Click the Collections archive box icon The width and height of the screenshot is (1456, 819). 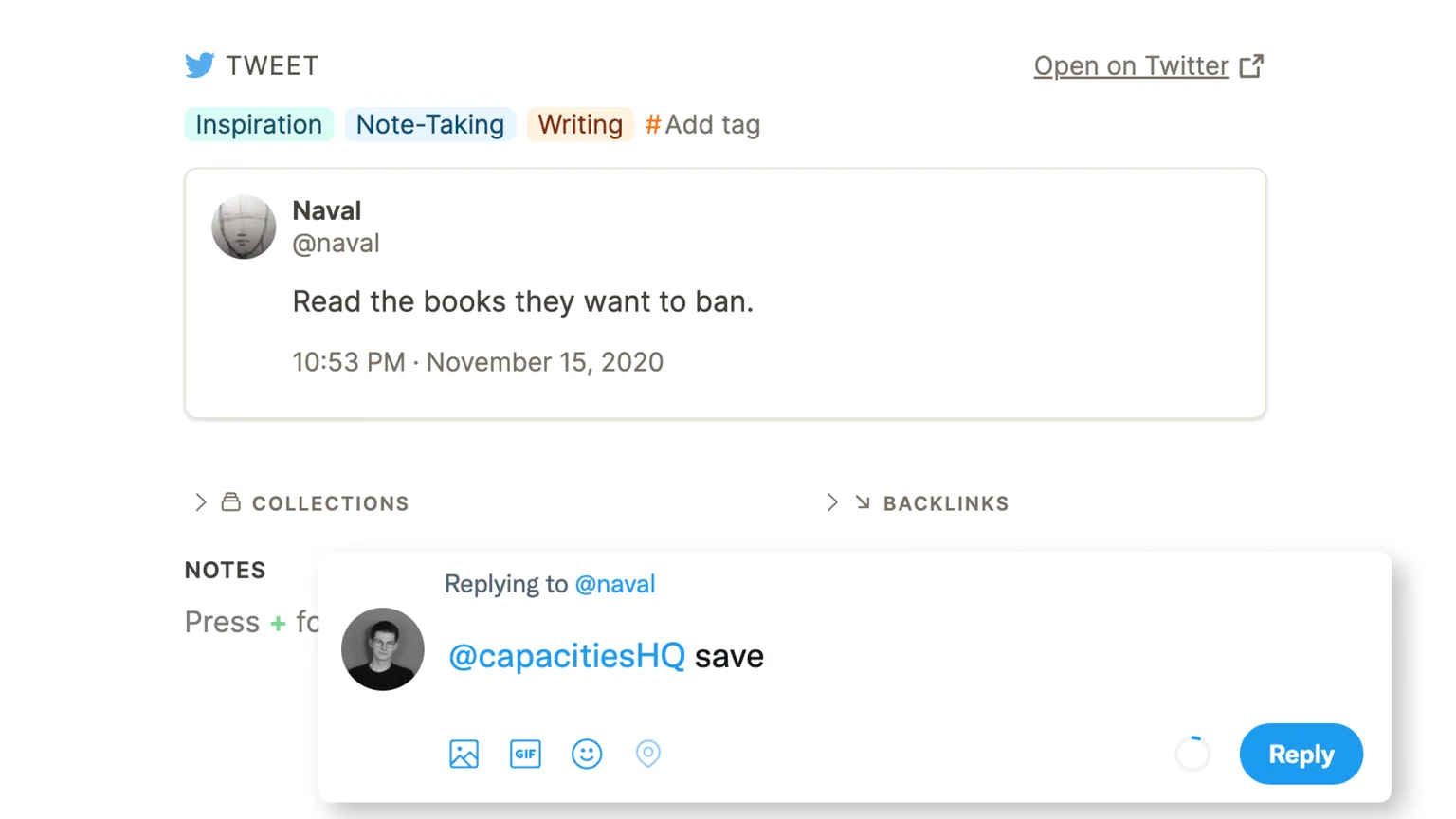[231, 502]
